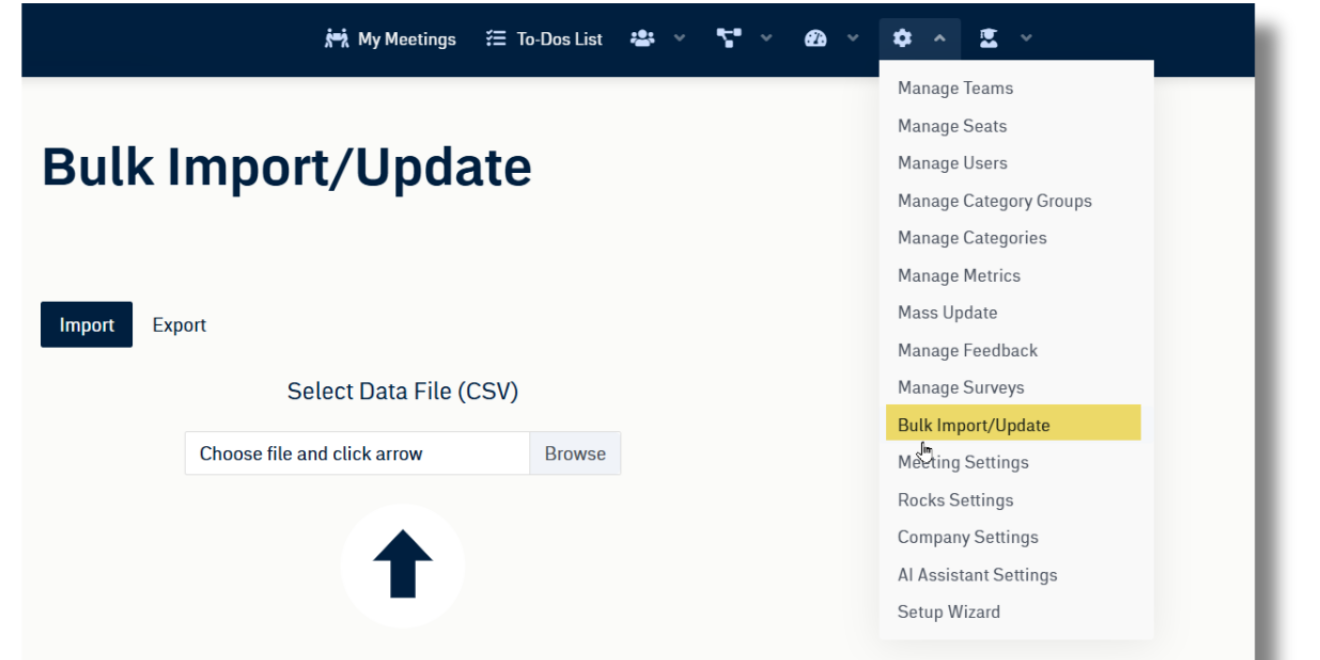Select the Import tab
Image resolution: width=1320 pixels, height=660 pixels.
click(x=86, y=325)
